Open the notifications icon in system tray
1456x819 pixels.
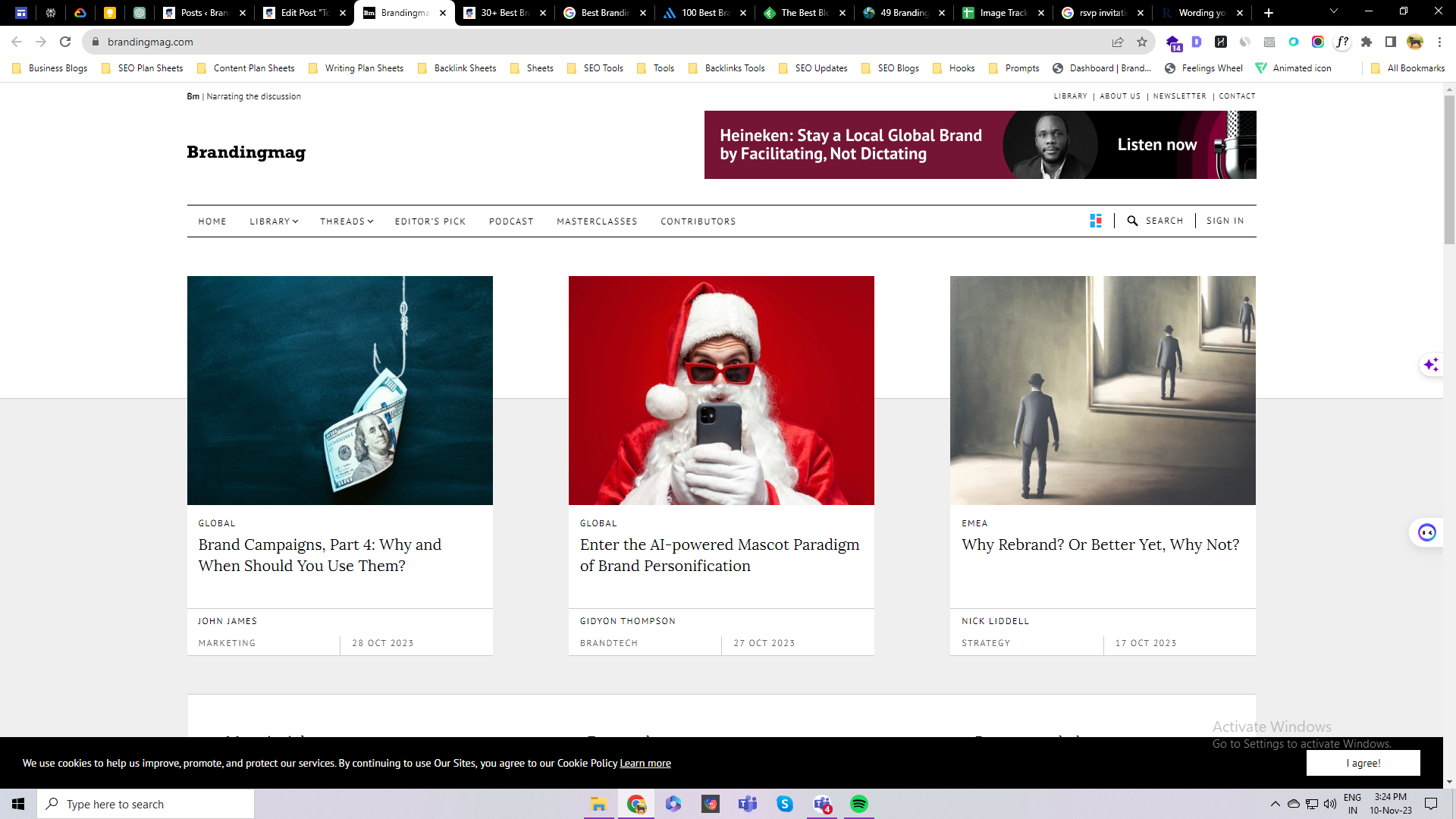[x=1431, y=804]
